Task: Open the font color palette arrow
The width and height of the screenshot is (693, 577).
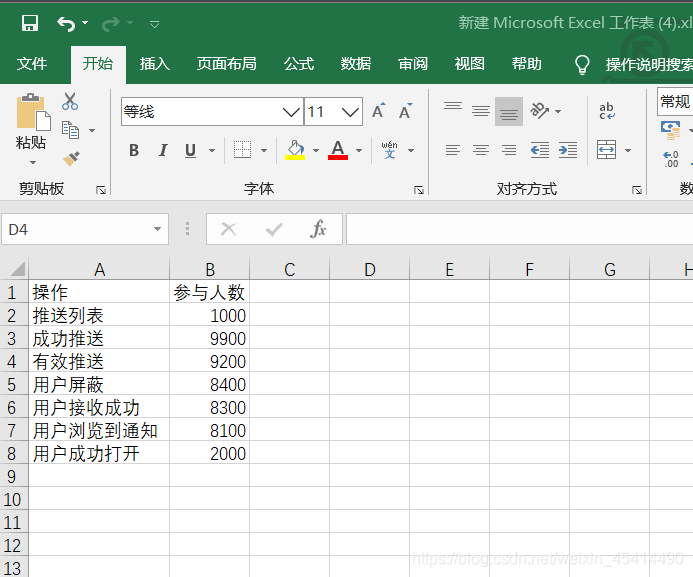Action: coord(359,151)
